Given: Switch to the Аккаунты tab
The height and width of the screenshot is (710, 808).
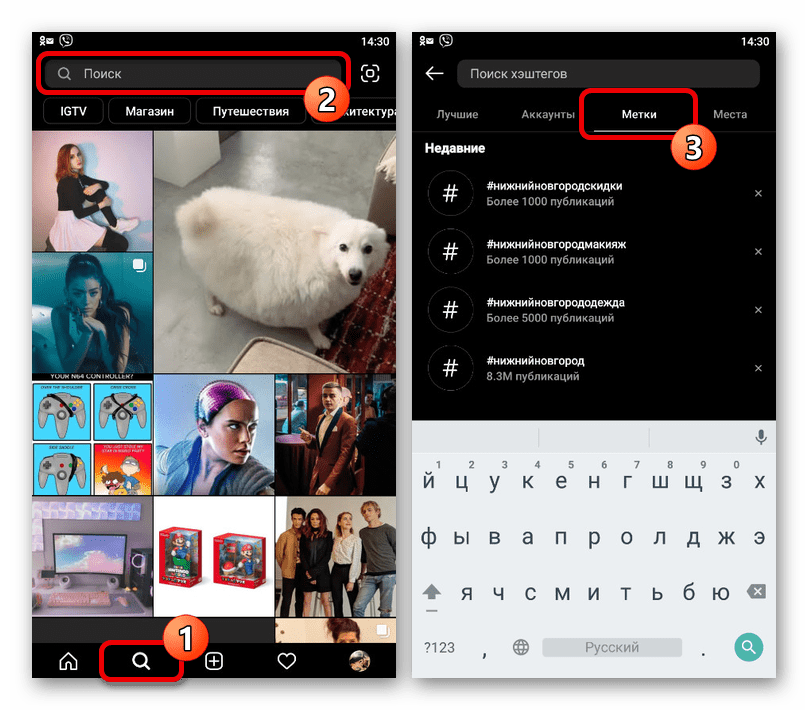Looking at the screenshot, I should coord(548,114).
